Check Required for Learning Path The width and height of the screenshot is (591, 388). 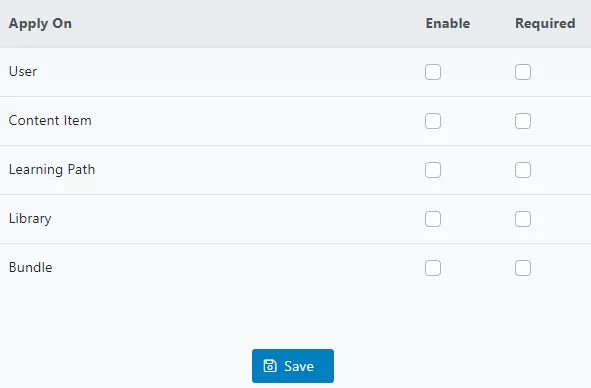point(523,170)
